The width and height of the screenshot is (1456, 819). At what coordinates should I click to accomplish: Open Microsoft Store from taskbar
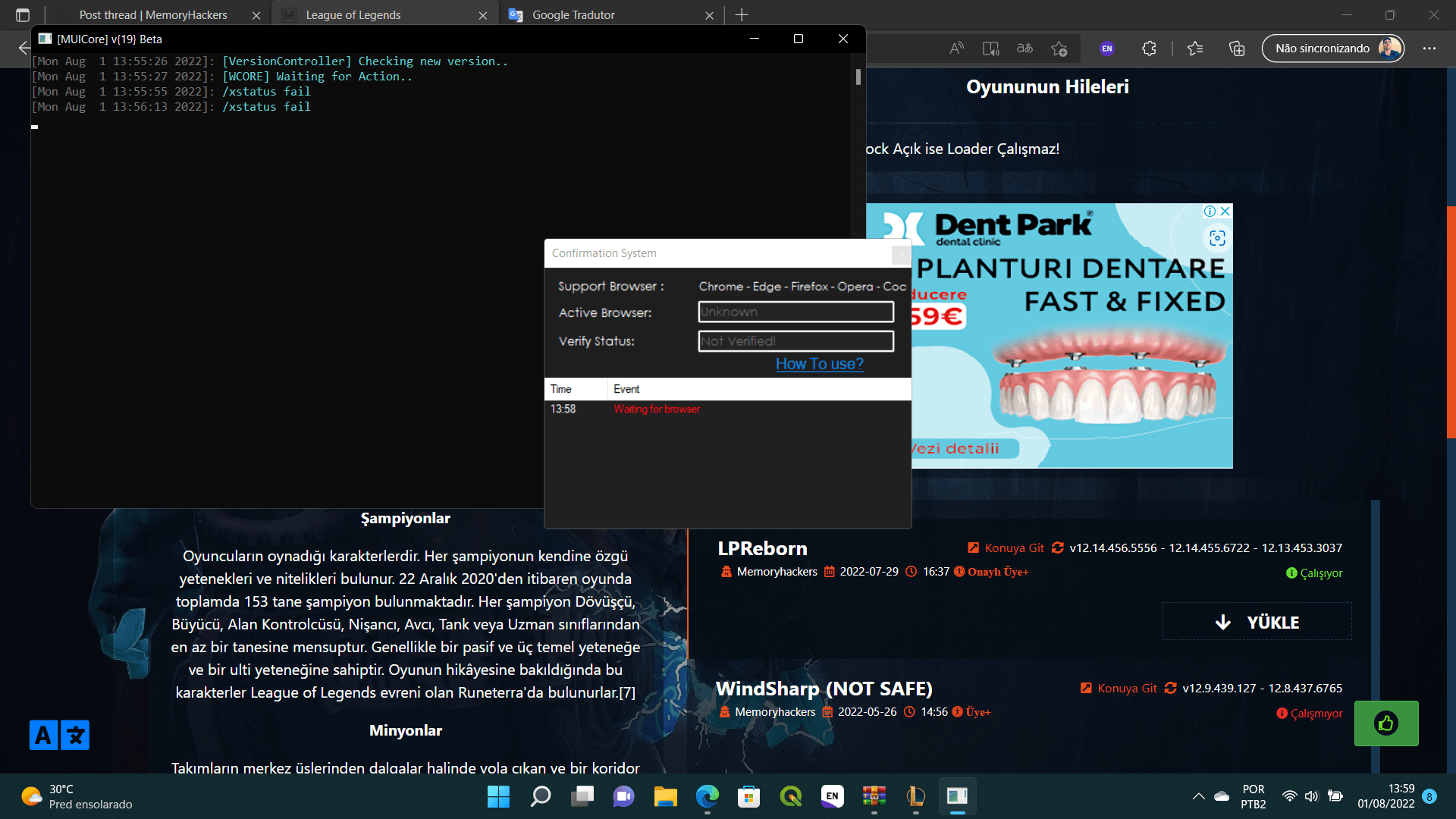click(748, 796)
